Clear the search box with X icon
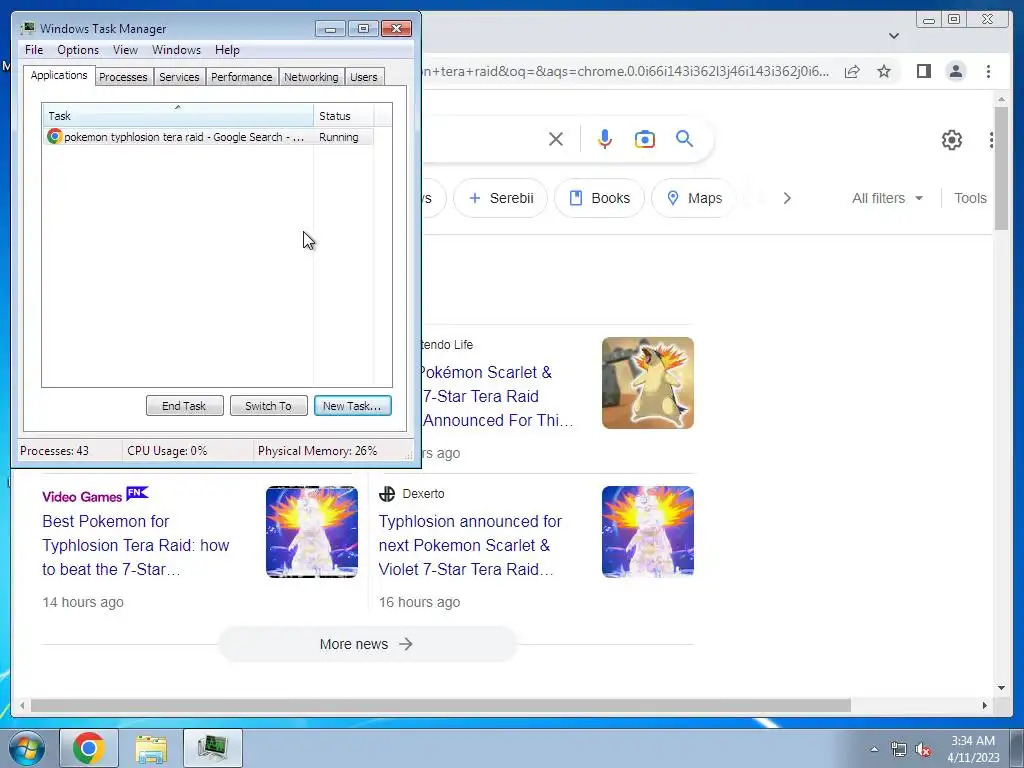The height and width of the screenshot is (768, 1024). [556, 138]
